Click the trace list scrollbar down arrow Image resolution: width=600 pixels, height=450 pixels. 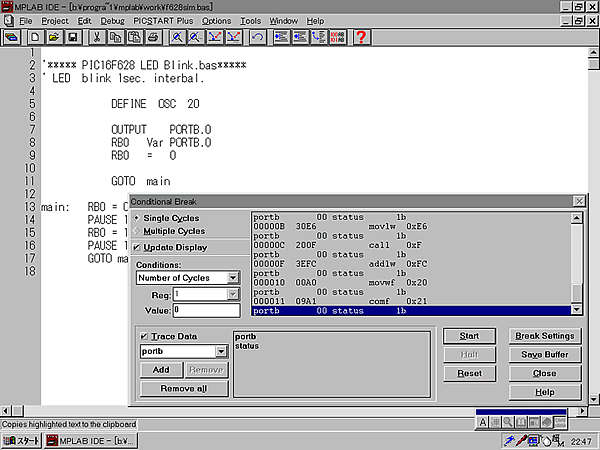(x=576, y=311)
